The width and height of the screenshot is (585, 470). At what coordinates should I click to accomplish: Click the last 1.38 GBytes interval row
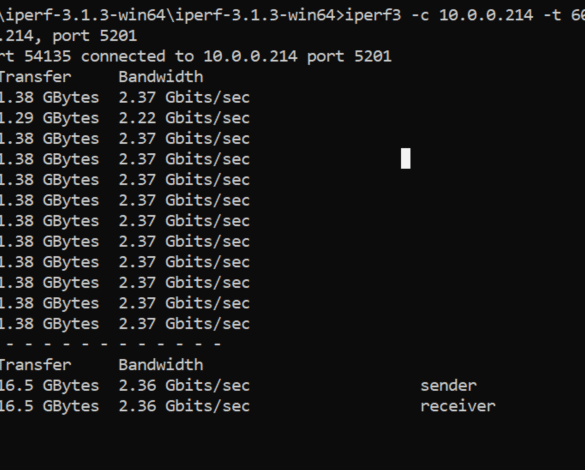pyautogui.click(x=49, y=324)
